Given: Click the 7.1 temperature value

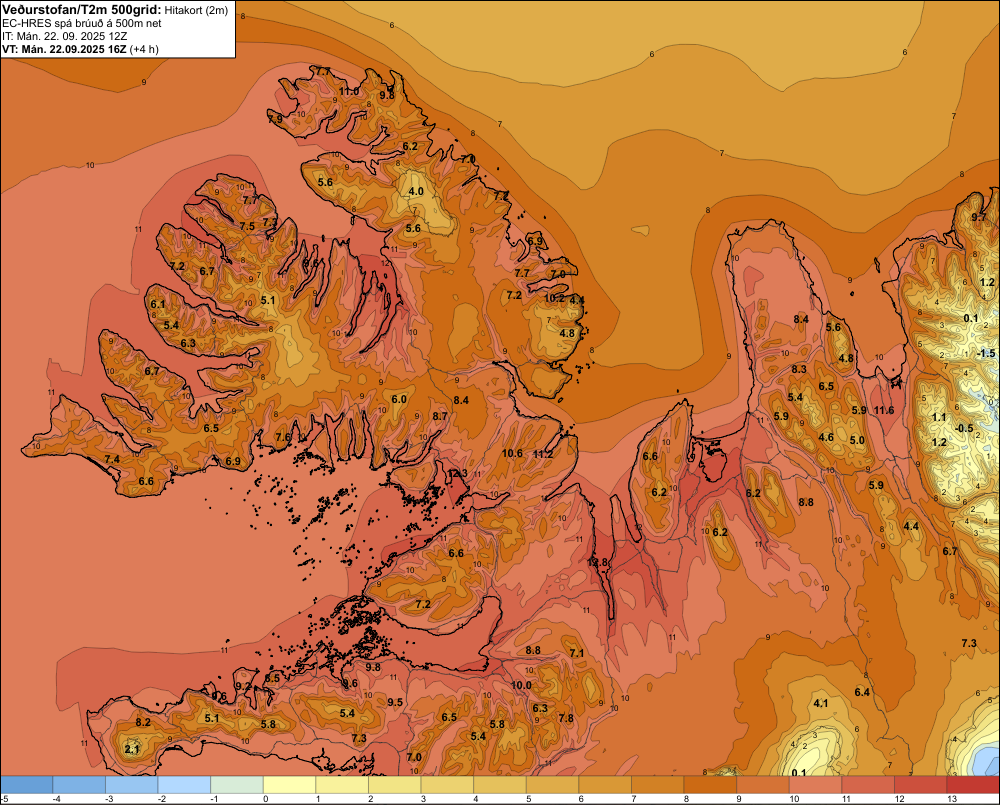Looking at the screenshot, I should (x=577, y=653).
